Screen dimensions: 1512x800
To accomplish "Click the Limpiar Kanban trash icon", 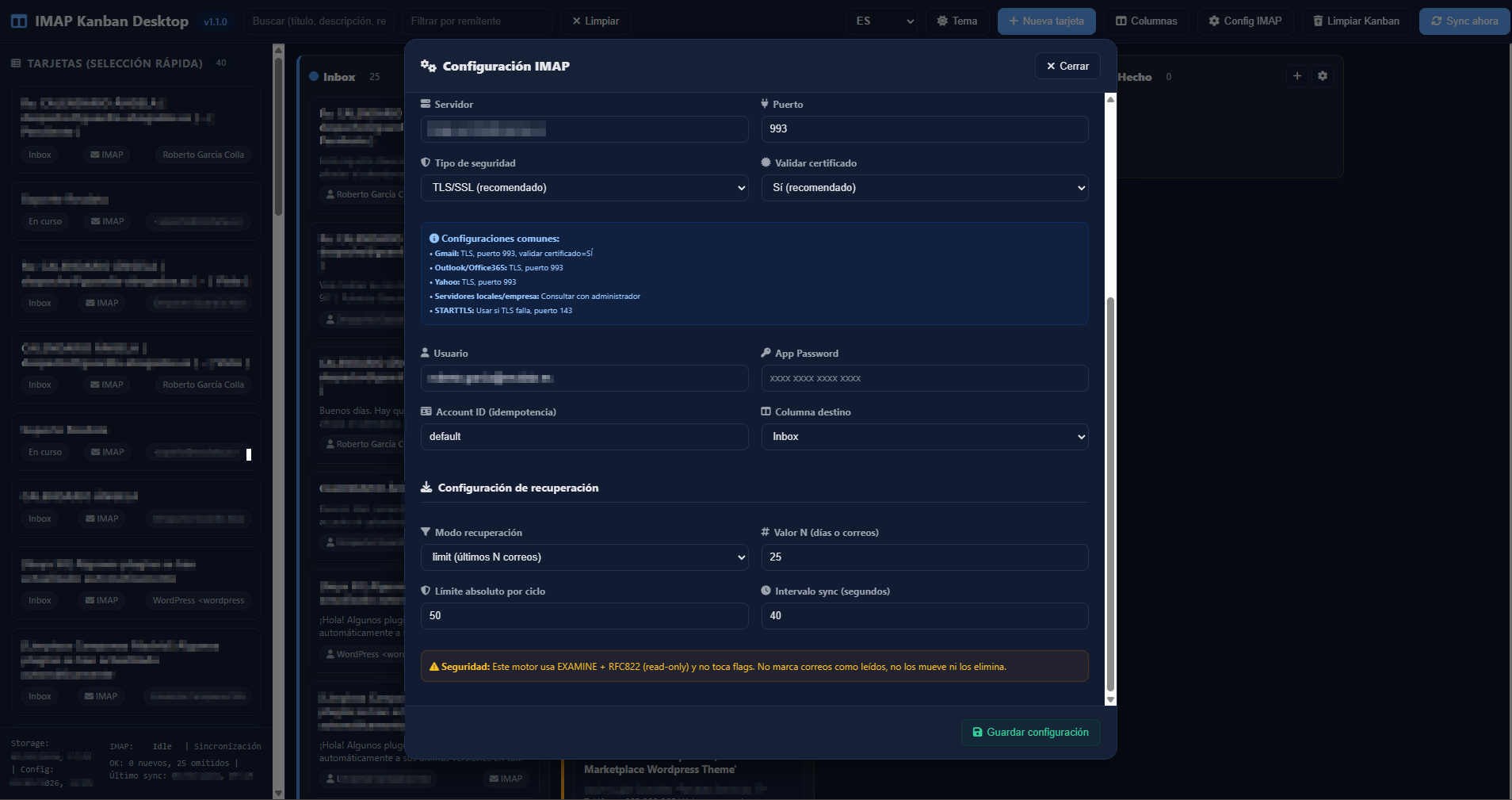I will pyautogui.click(x=1319, y=21).
